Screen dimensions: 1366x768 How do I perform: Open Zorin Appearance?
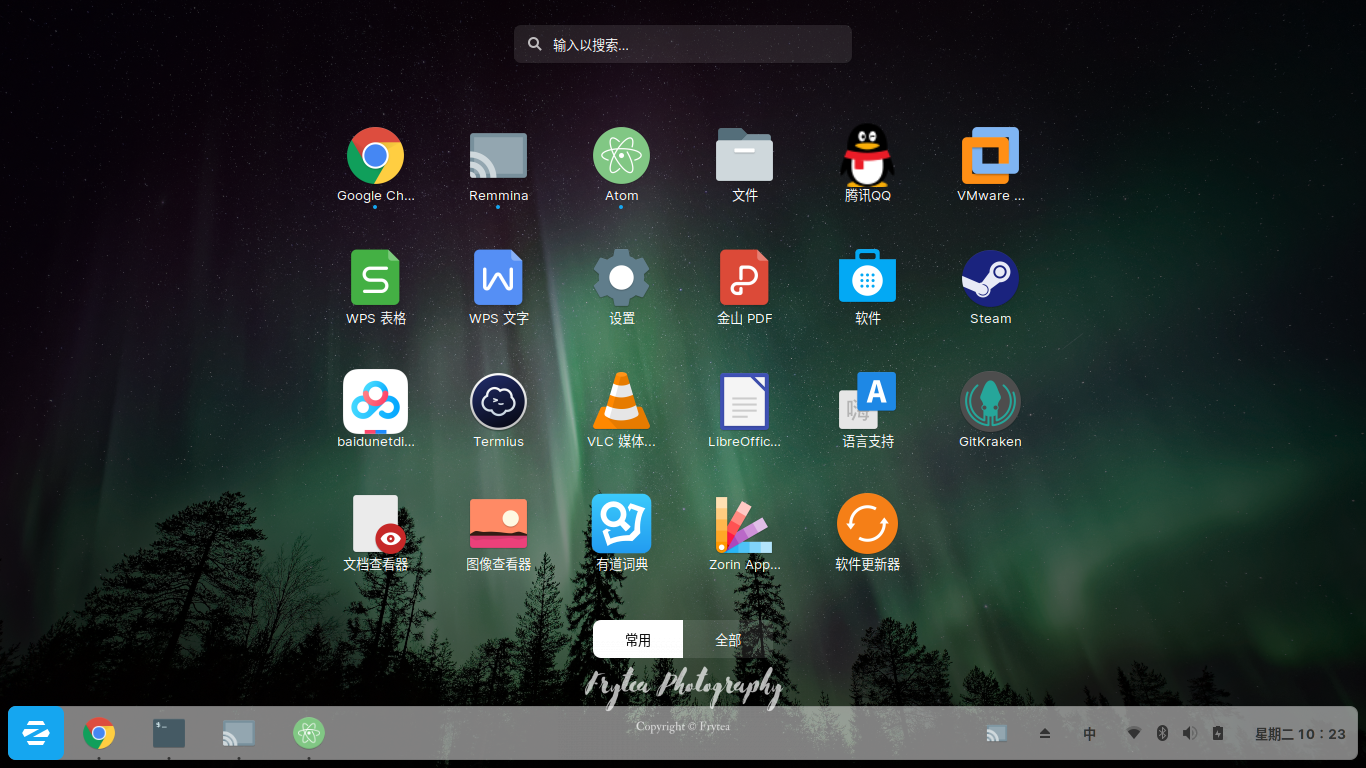[x=744, y=524]
